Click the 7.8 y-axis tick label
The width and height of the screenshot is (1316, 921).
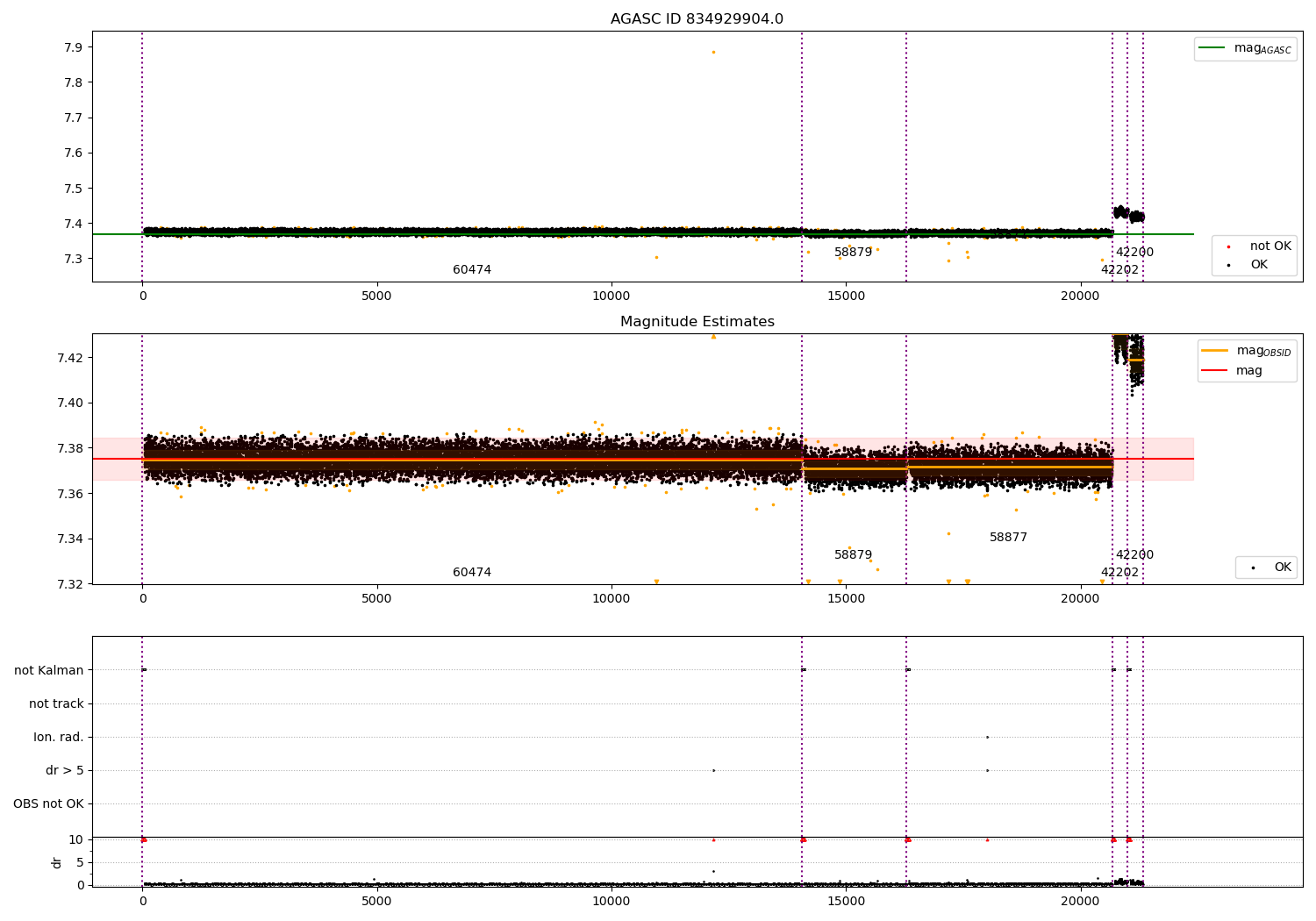click(72, 82)
